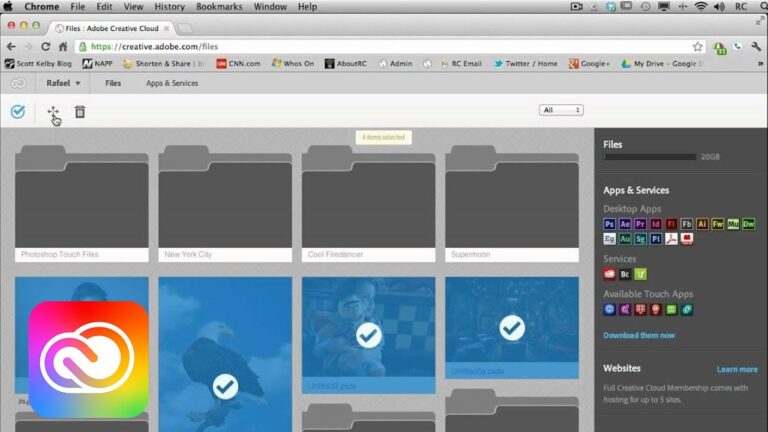Viewport: 768px width, 432px height.
Task: Open the CNN.com bookmark
Action: (x=239, y=64)
